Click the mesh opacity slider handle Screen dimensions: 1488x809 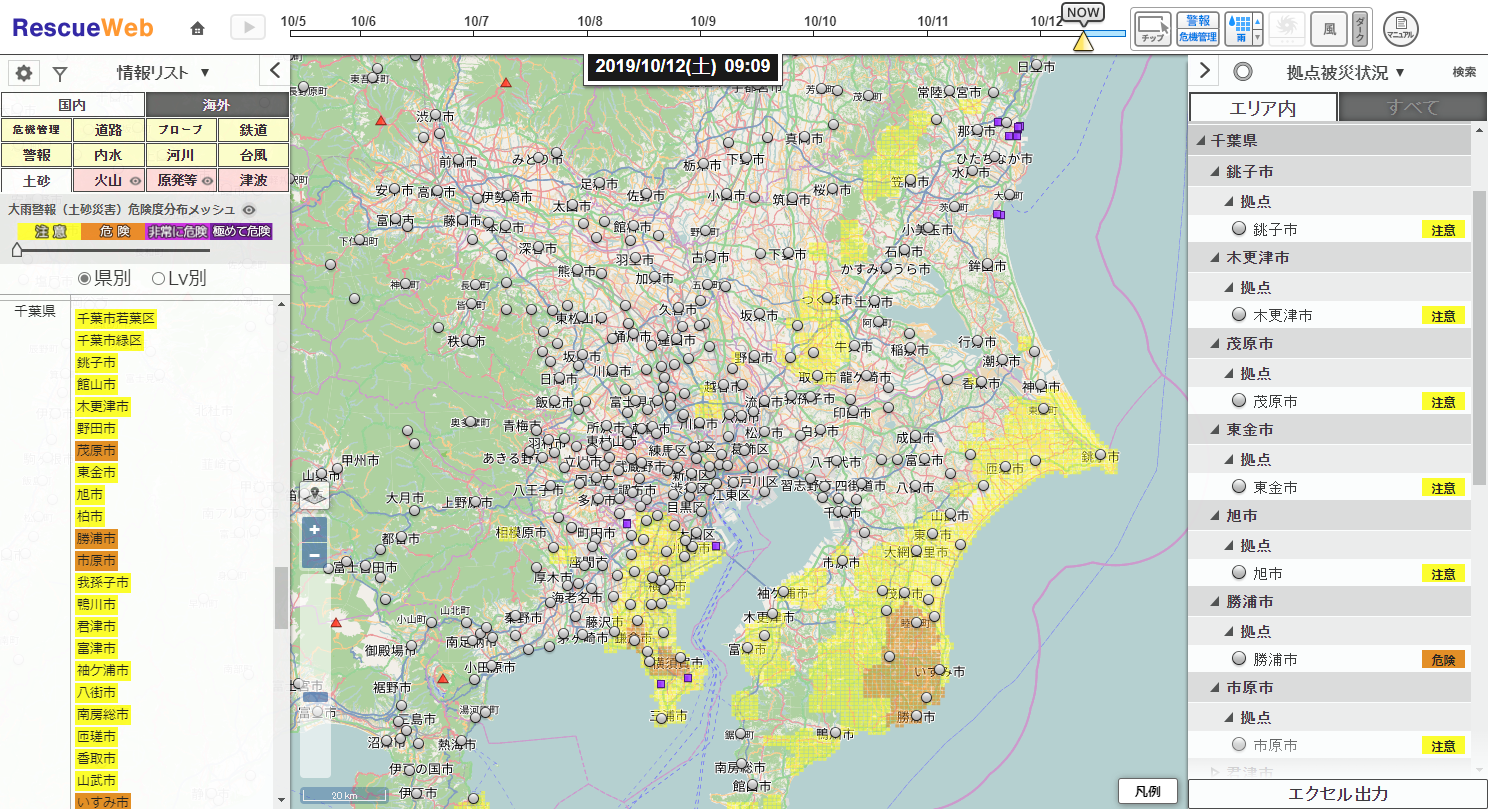(16, 251)
